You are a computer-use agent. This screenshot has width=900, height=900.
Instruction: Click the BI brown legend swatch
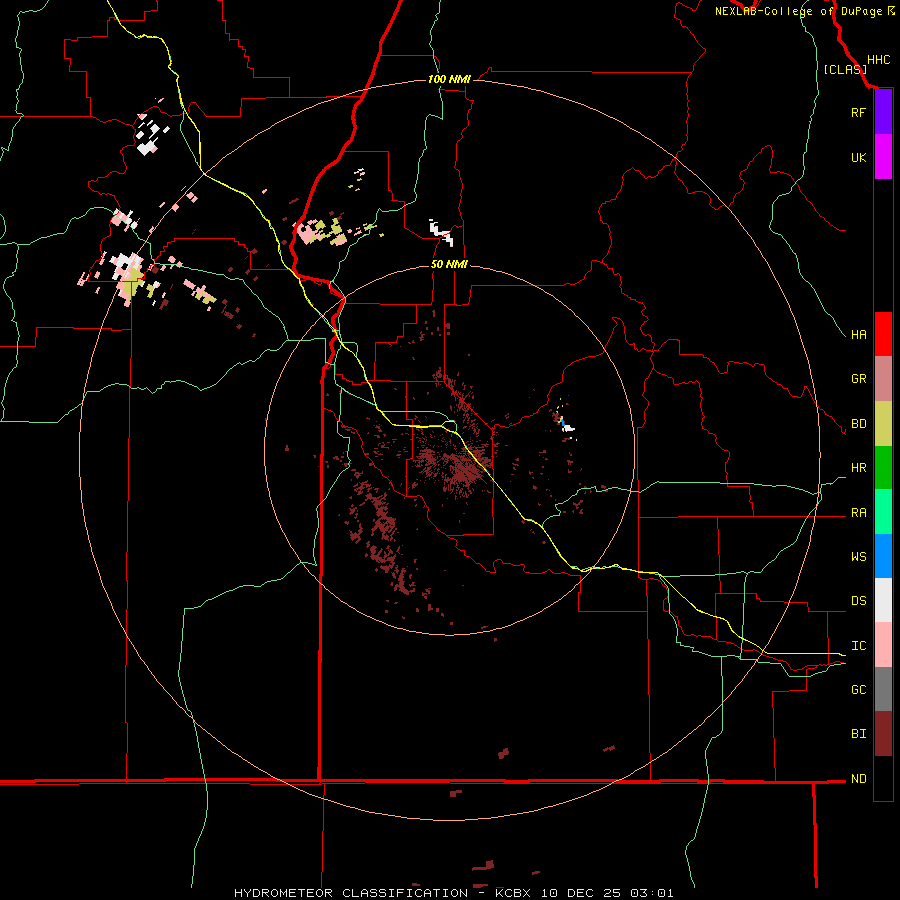click(x=883, y=734)
